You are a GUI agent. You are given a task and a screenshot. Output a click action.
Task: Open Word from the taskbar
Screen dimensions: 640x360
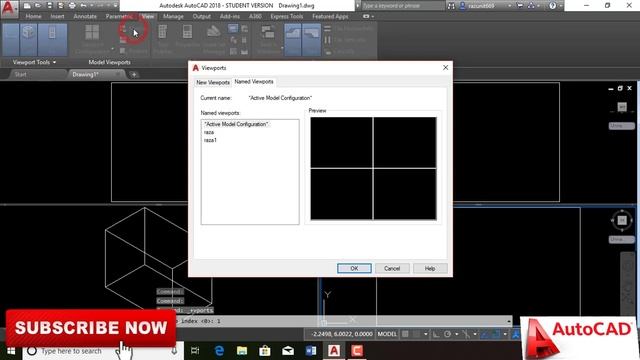311,351
